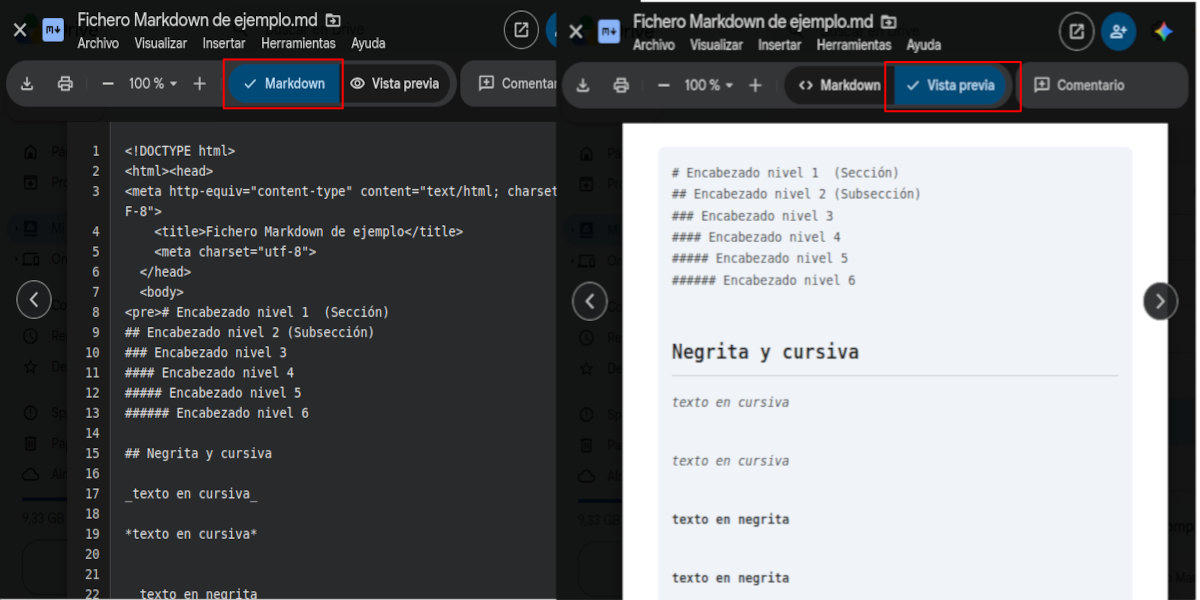Screen dimensions: 1200x600
Task: Open 100 % zoom dropdown in right-hand window
Action: pyautogui.click(x=709, y=85)
